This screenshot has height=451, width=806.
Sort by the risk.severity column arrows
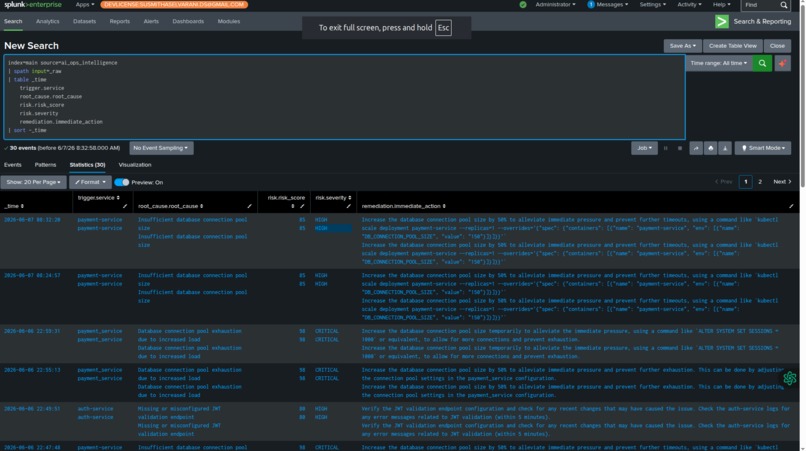[350, 197]
